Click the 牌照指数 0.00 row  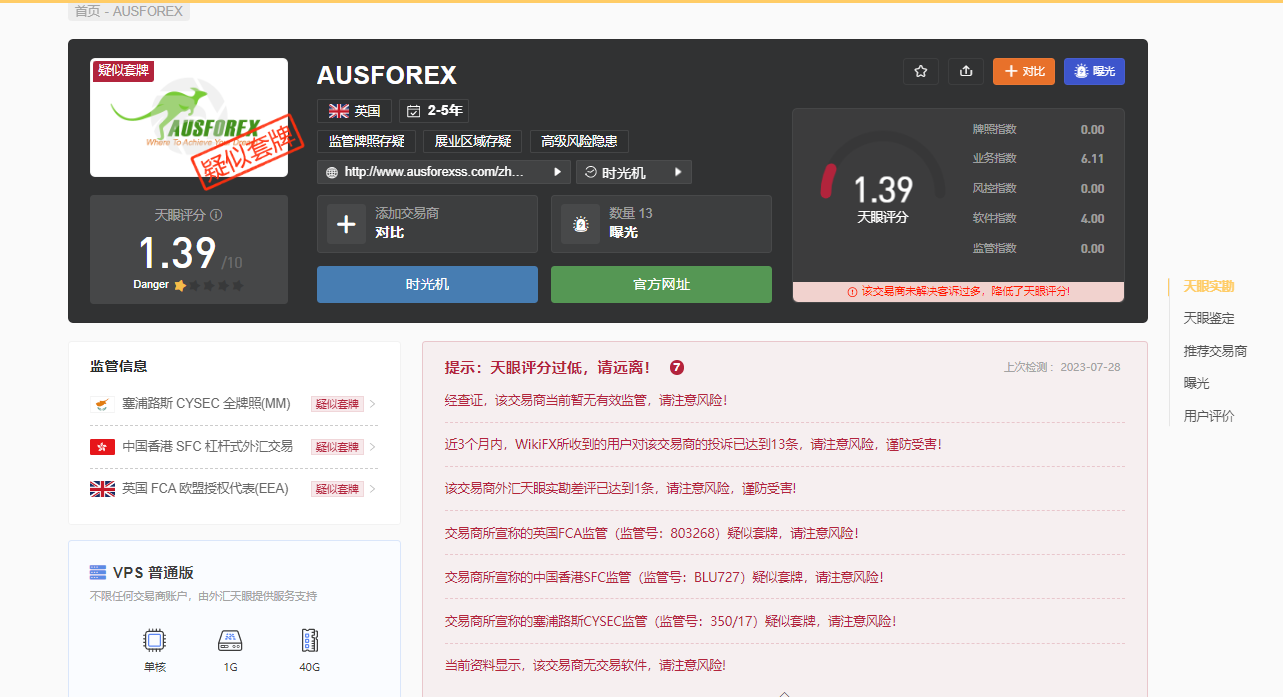tap(1039, 129)
